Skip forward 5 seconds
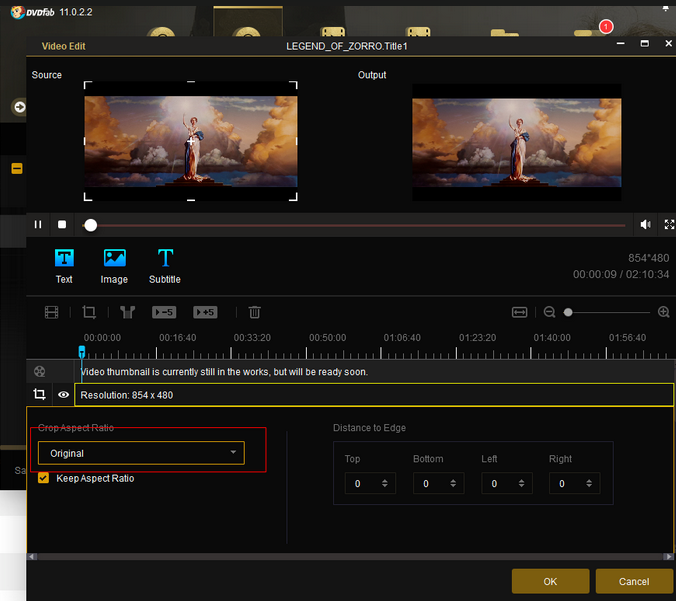This screenshot has height=601, width=676. pyautogui.click(x=205, y=312)
